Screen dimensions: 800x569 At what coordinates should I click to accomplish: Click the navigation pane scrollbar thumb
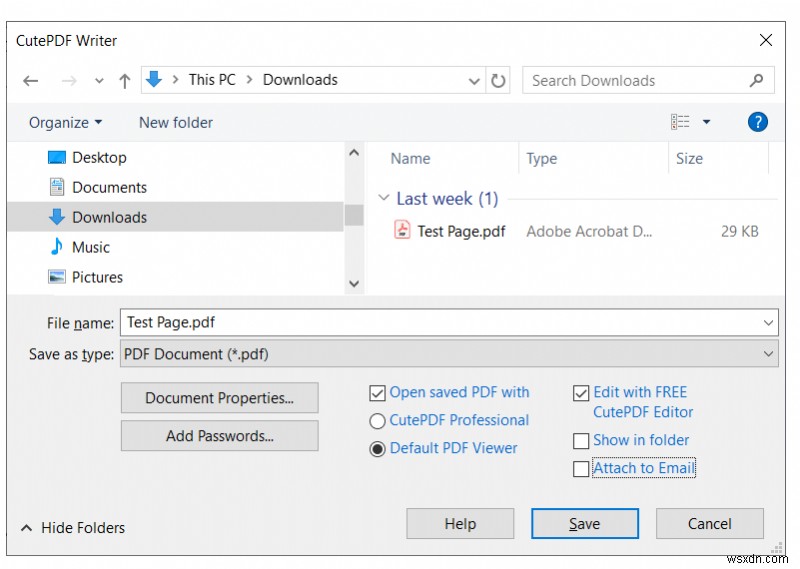point(354,215)
